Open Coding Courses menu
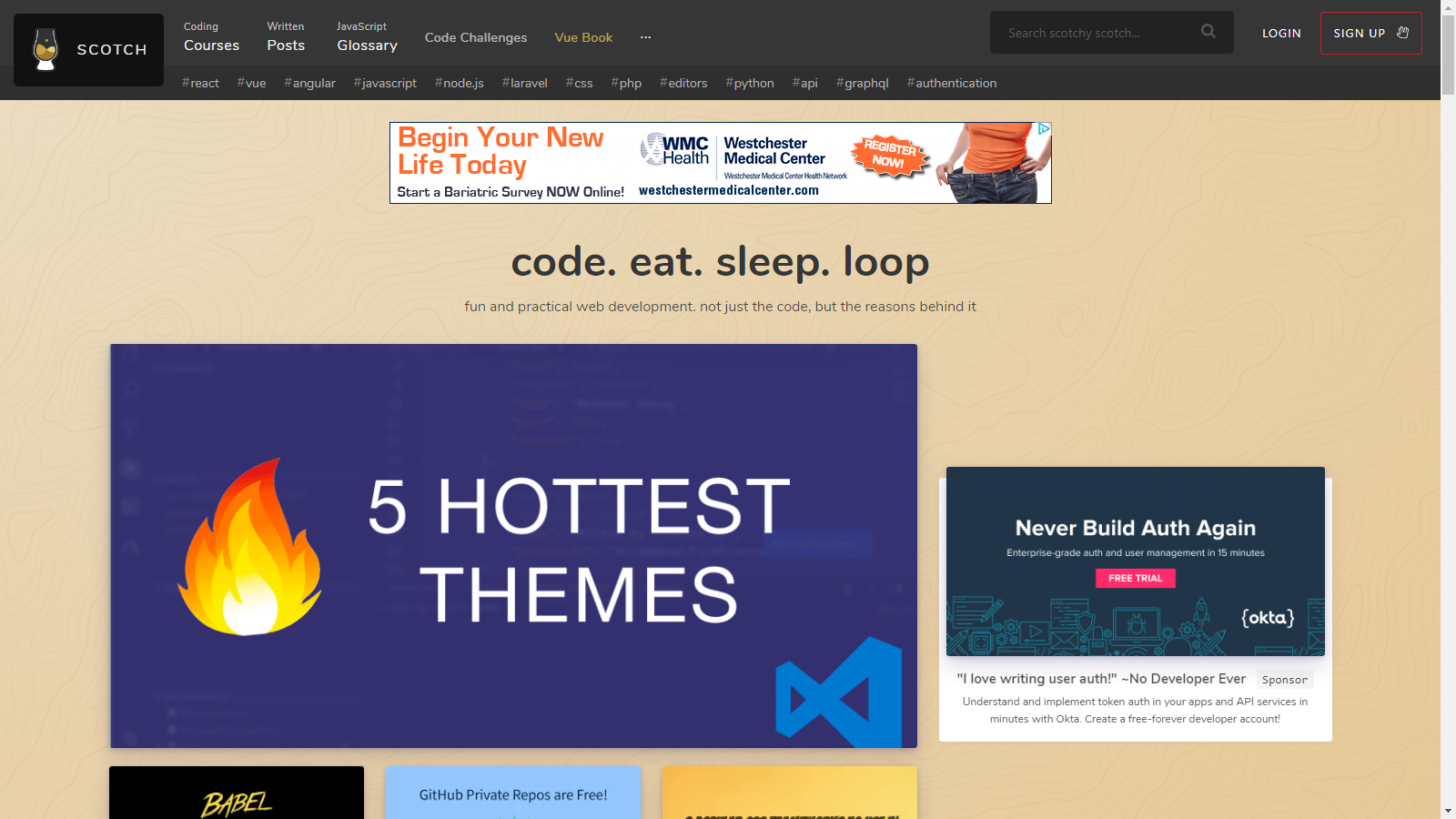 (211, 37)
